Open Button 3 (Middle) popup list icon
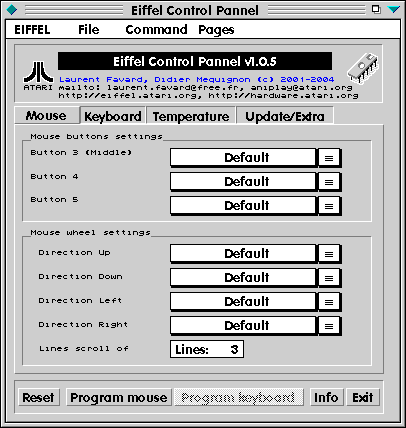Screen dimensions: 406x428 coord(329,158)
